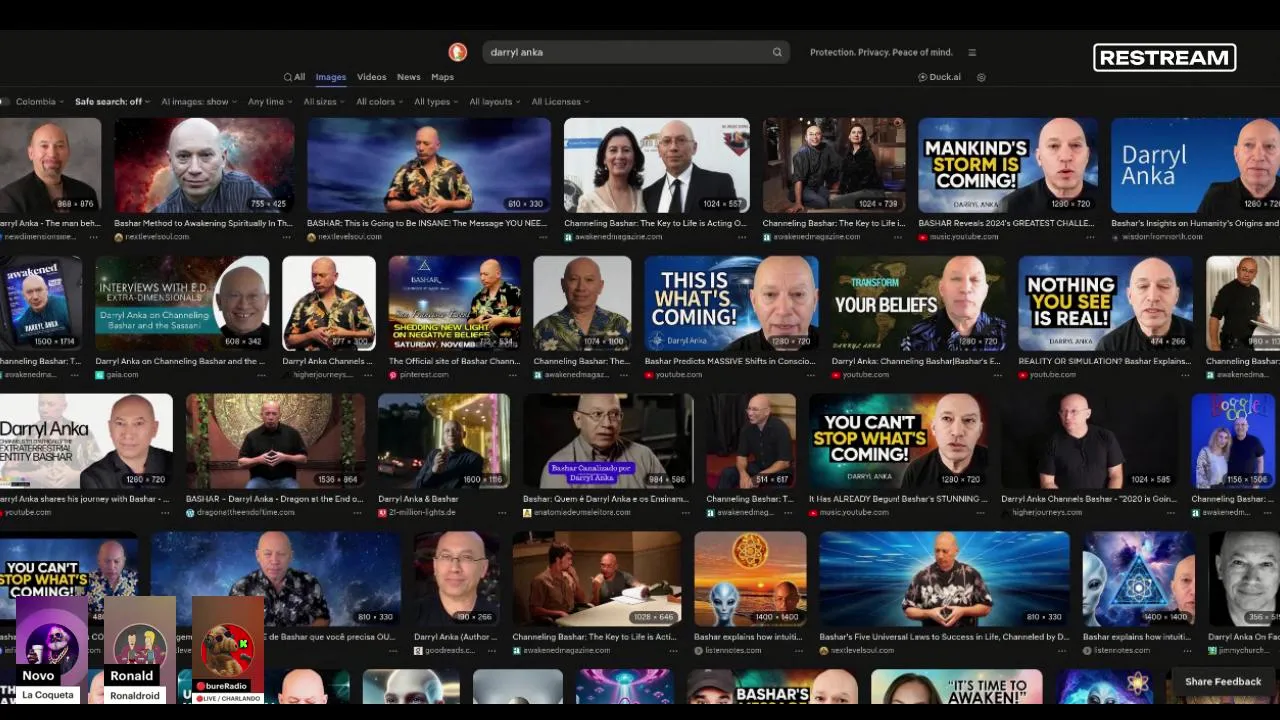Open 'BASHAR – Darryl Anka – Dragon at the End' link

[275, 499]
